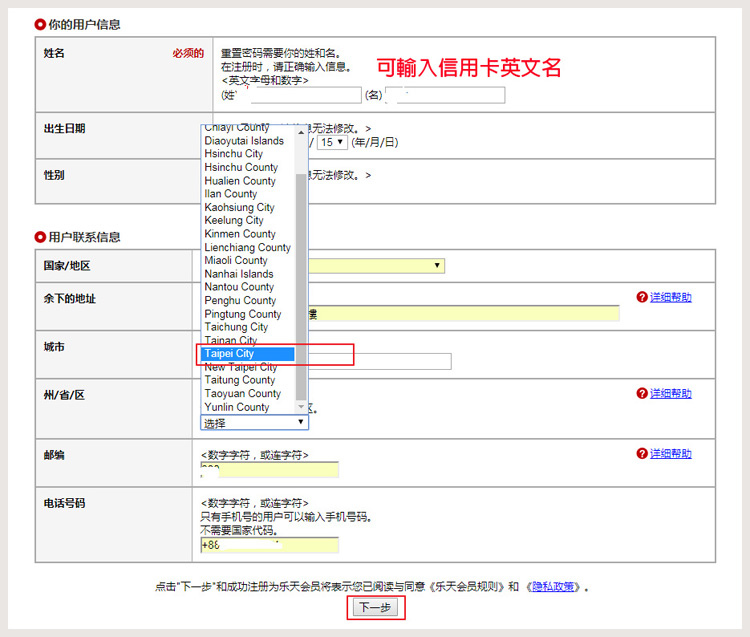Open the birth day dropdown showing 15
This screenshot has width=750, height=637.
(332, 142)
